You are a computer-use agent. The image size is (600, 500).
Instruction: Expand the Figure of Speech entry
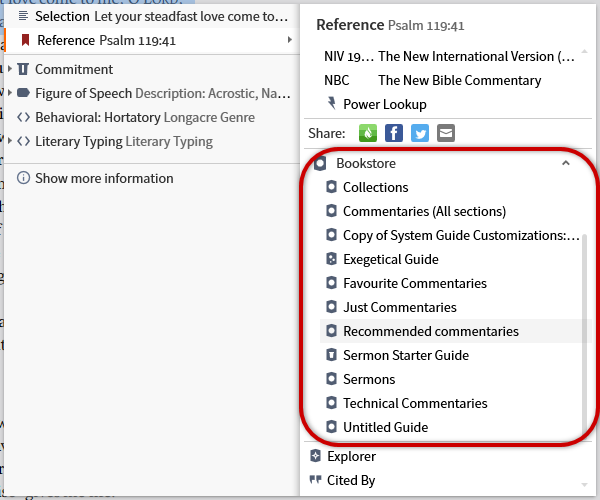click(x=9, y=93)
